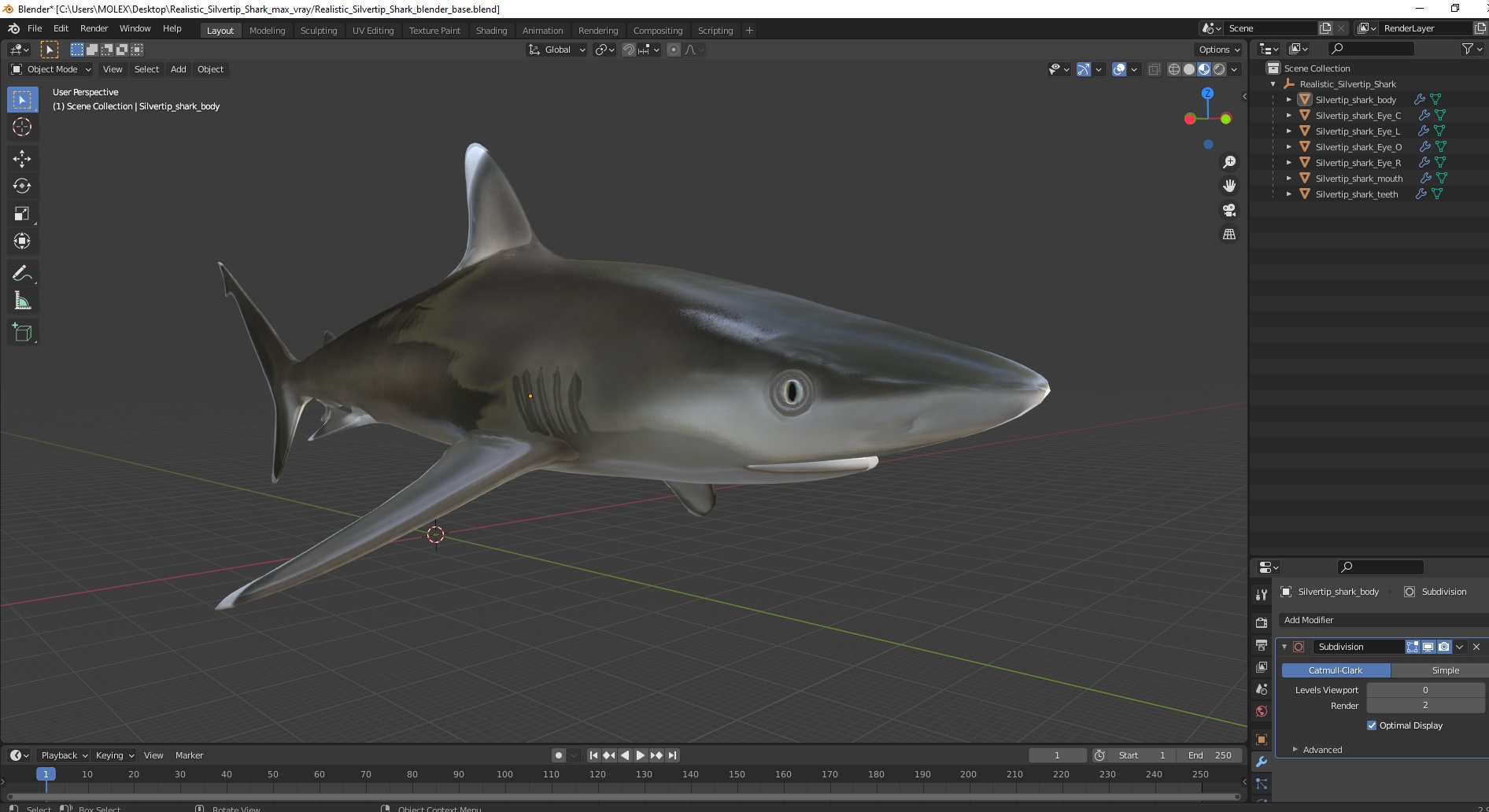Toggle viewport gizmo display button

[x=1084, y=69]
